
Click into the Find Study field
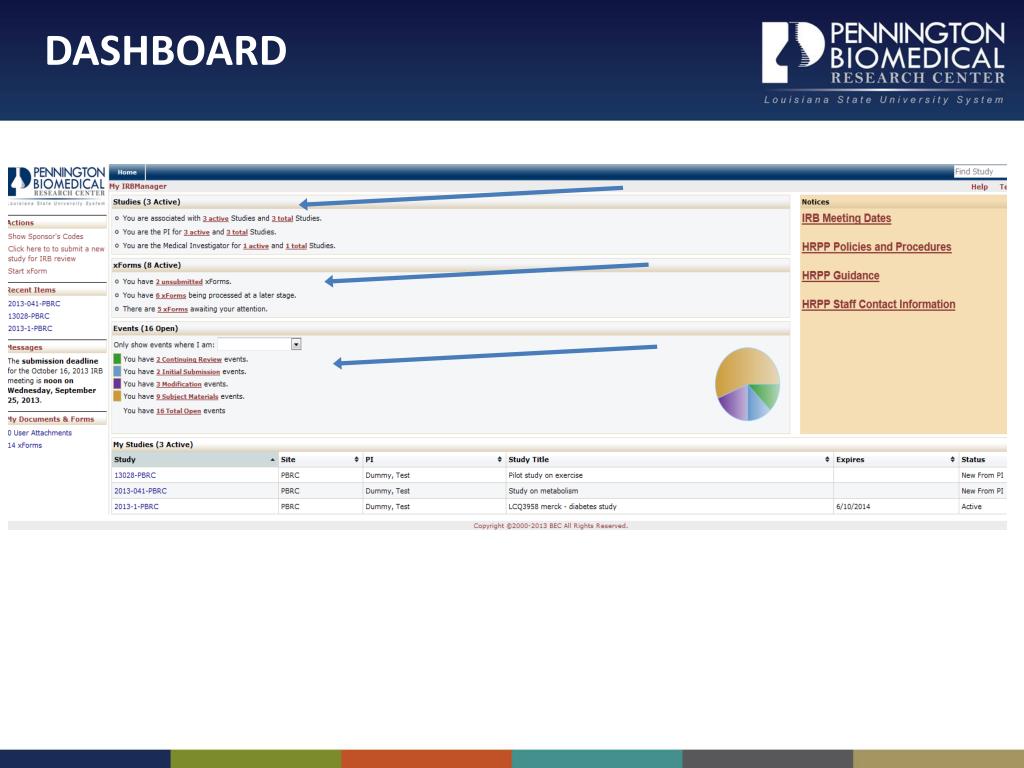point(980,172)
